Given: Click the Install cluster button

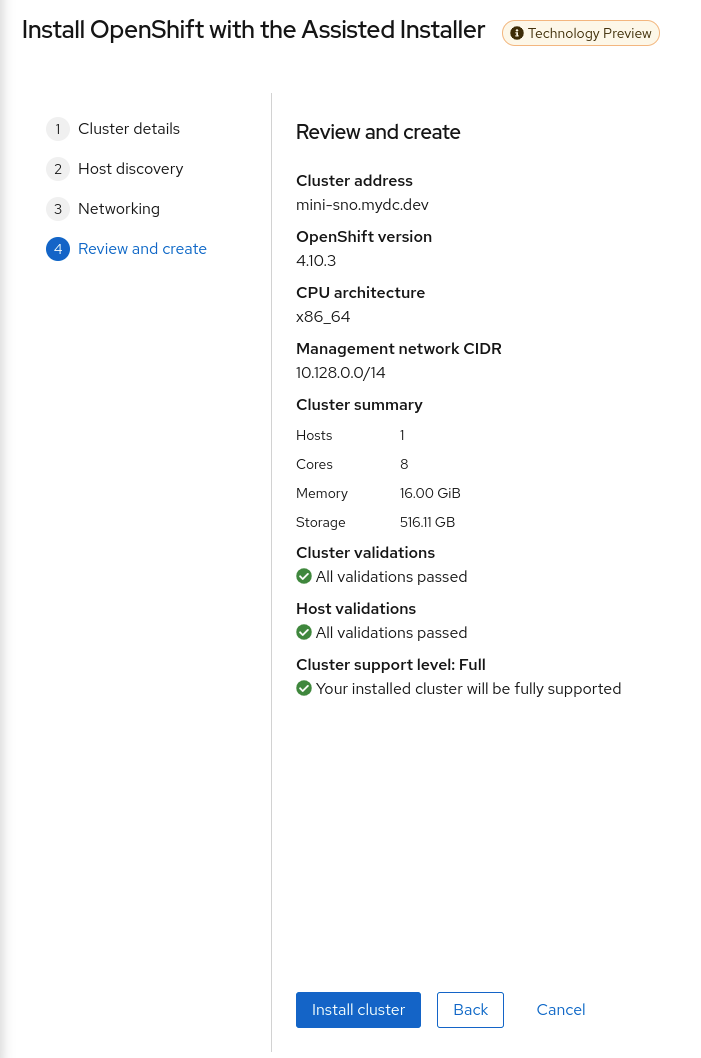Looking at the screenshot, I should pyautogui.click(x=358, y=1009).
